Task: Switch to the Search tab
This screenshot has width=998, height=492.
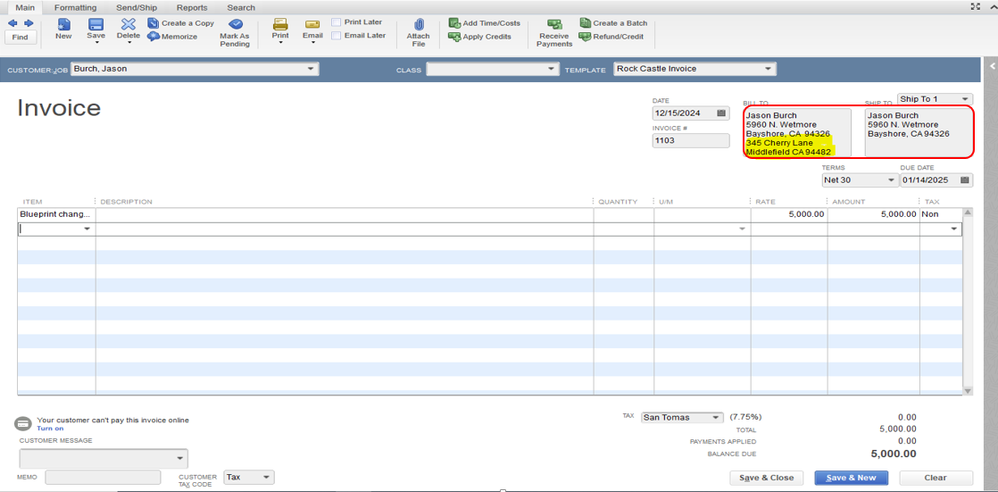Action: (x=241, y=8)
